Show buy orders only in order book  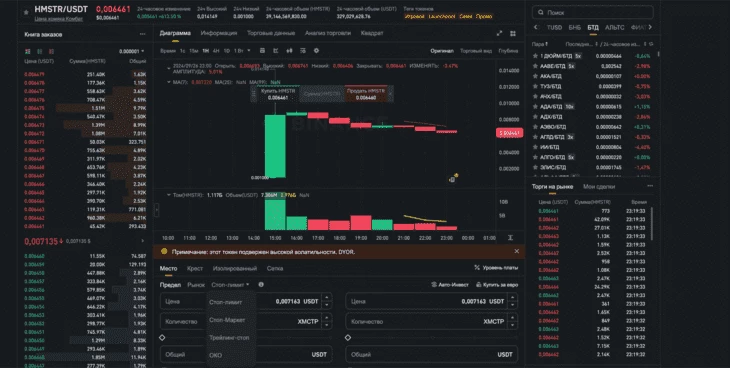pos(40,51)
